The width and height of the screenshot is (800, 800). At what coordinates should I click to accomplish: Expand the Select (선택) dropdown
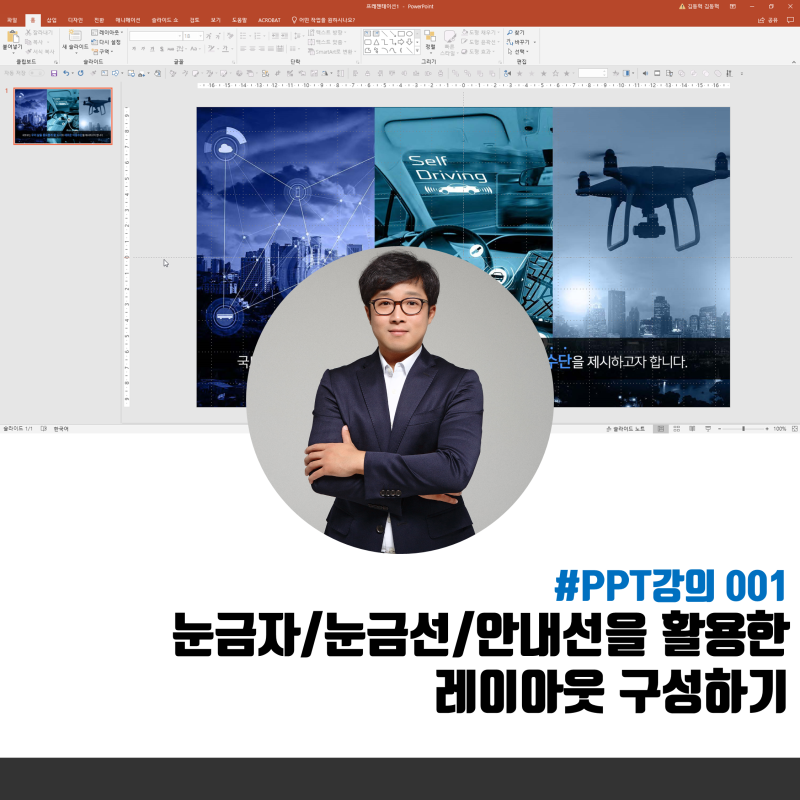[518, 52]
